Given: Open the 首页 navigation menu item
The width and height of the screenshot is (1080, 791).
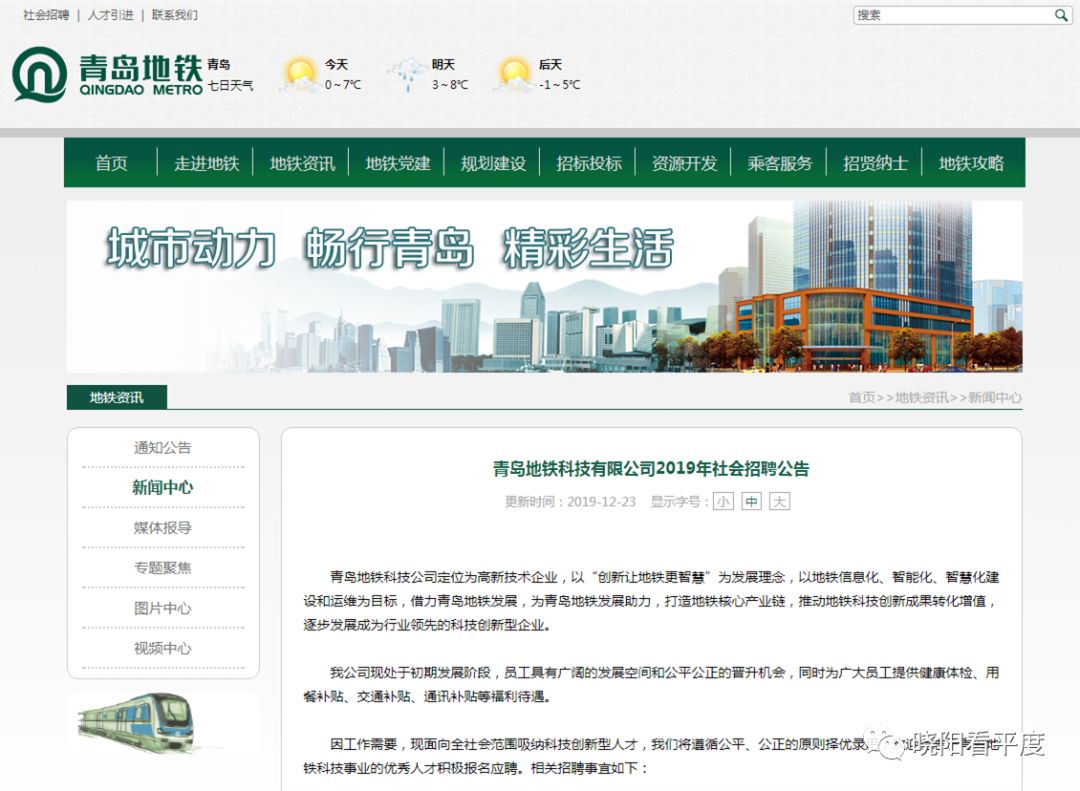Looking at the screenshot, I should point(111,163).
